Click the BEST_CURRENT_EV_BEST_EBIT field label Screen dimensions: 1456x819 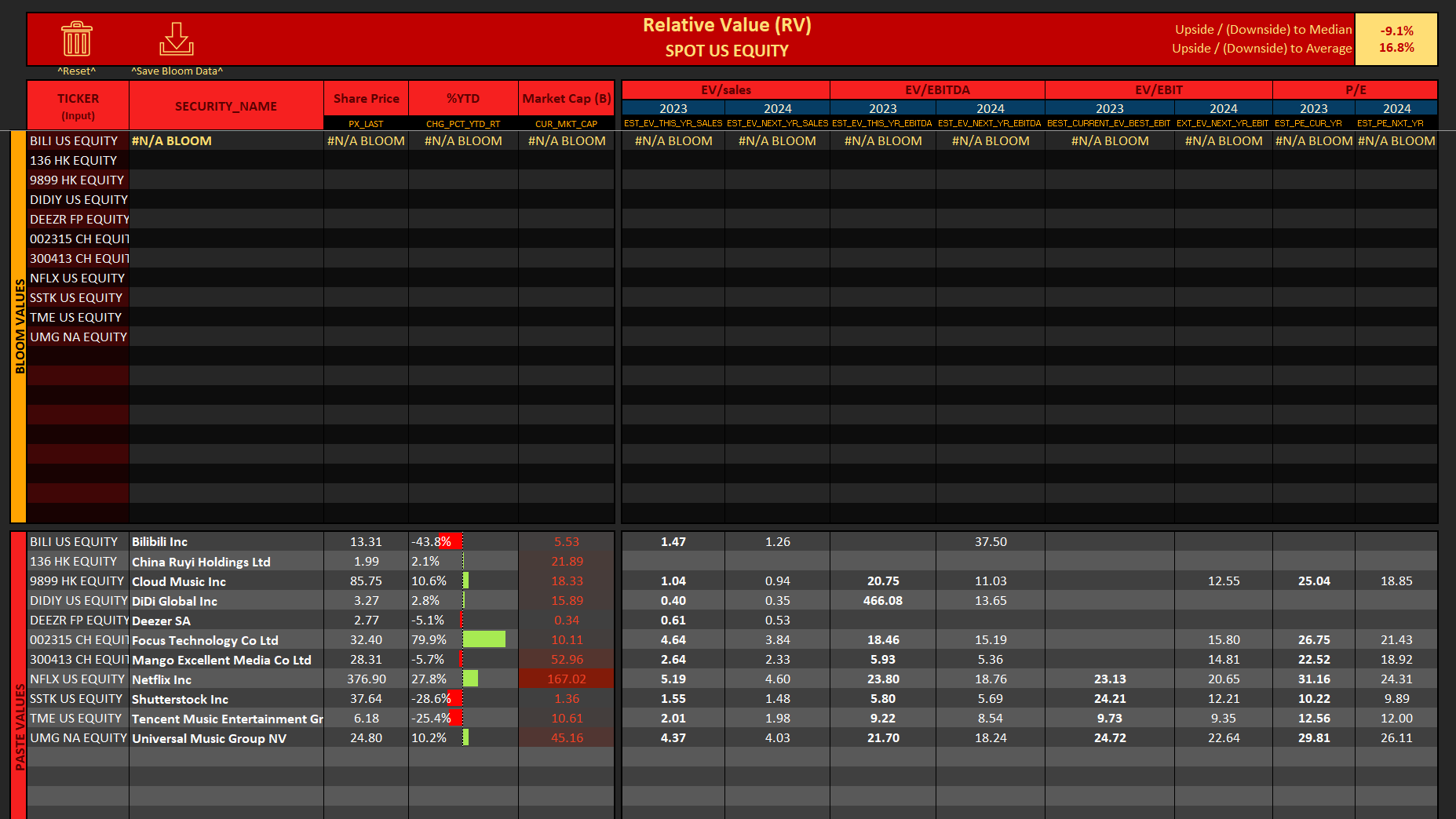[1109, 123]
